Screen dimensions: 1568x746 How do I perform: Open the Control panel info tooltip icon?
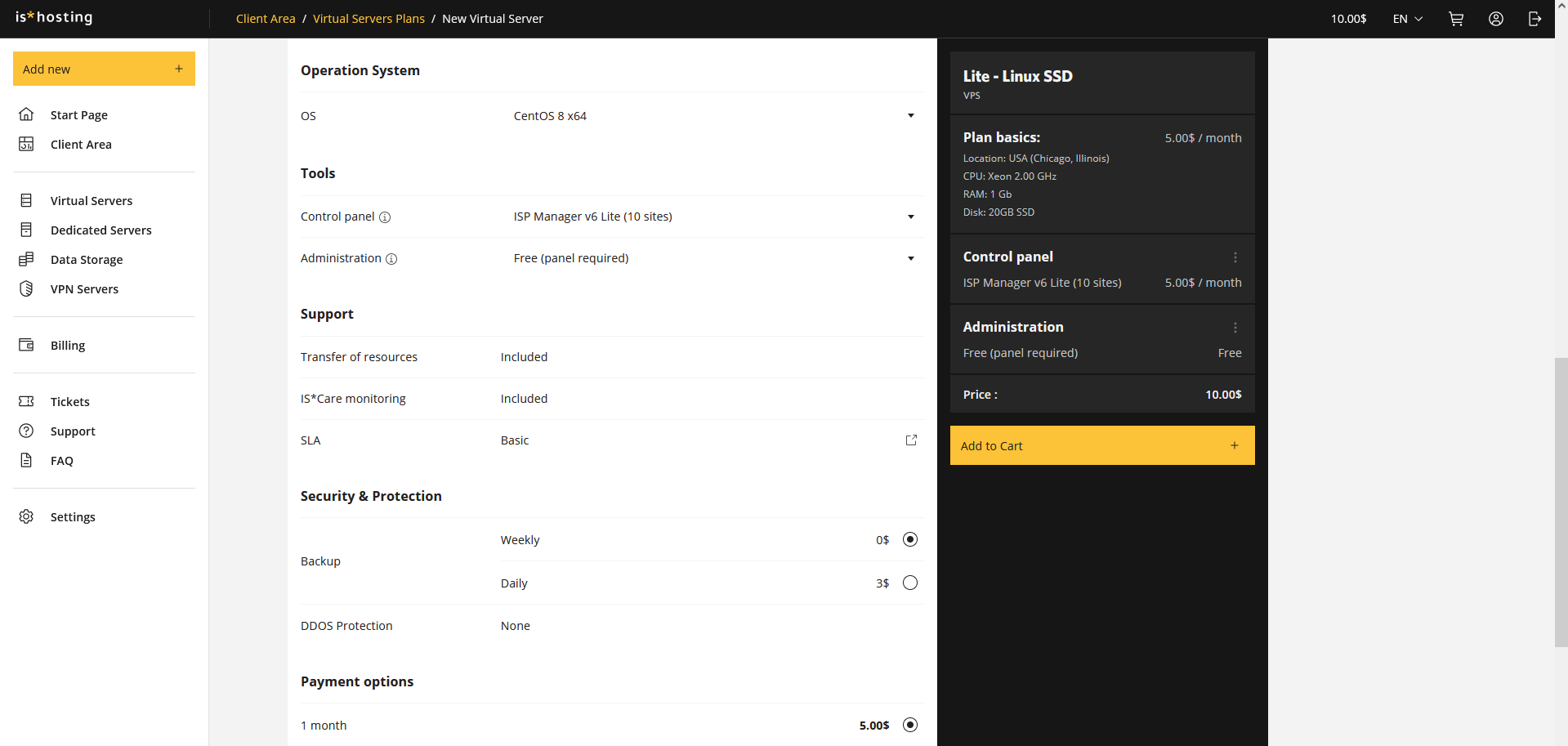385,217
